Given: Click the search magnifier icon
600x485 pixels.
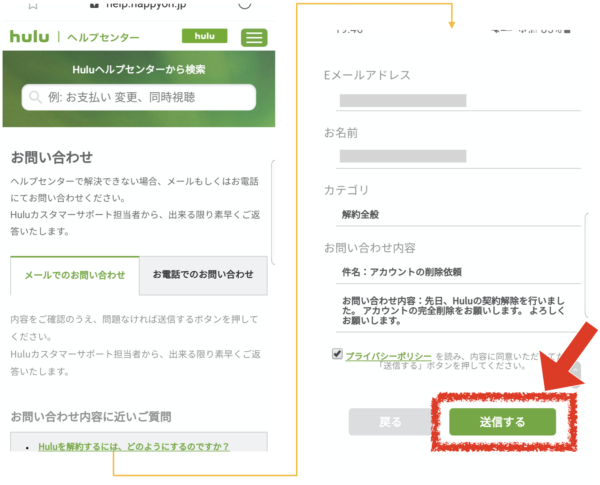Looking at the screenshot, I should pyautogui.click(x=35, y=97).
